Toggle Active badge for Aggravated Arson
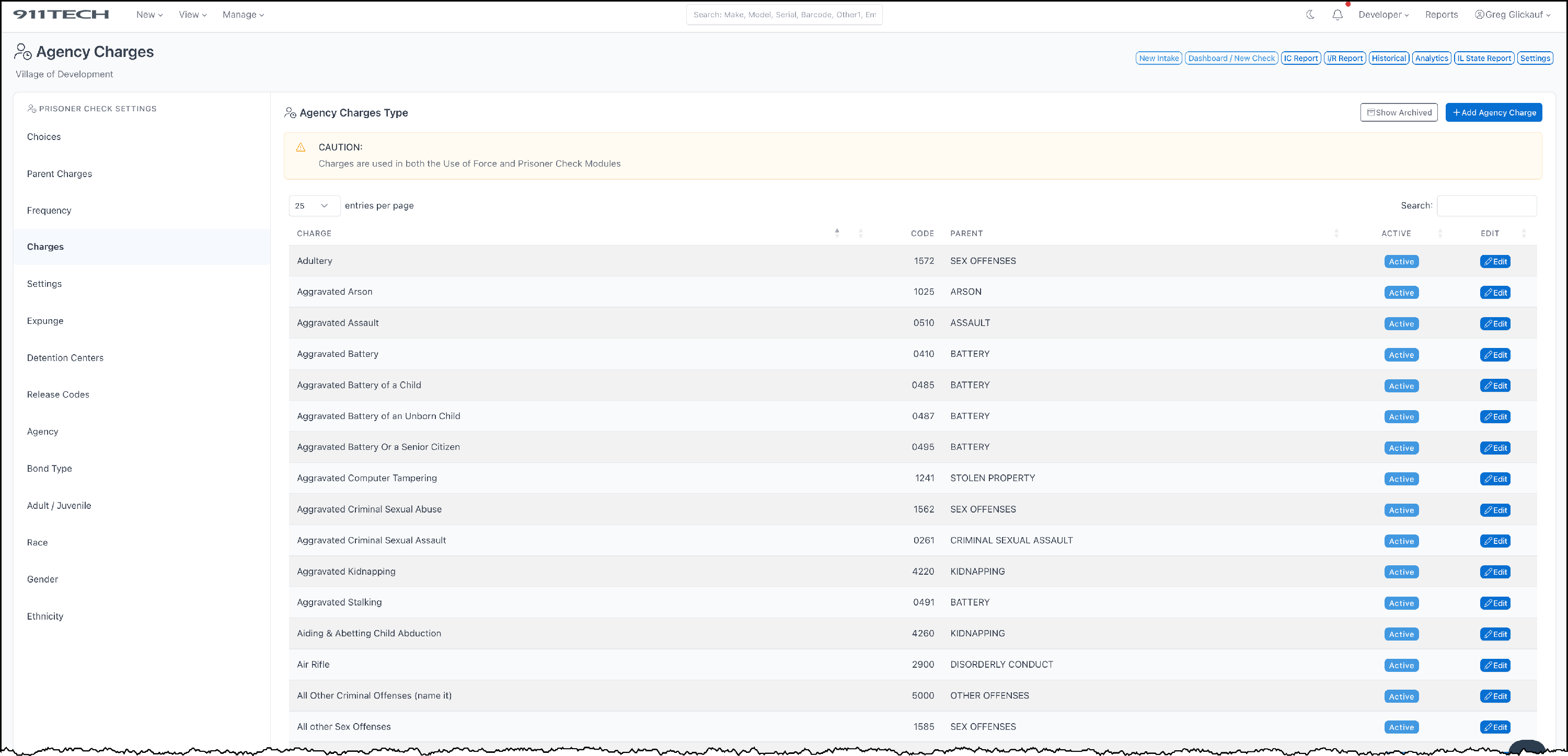 point(1401,292)
